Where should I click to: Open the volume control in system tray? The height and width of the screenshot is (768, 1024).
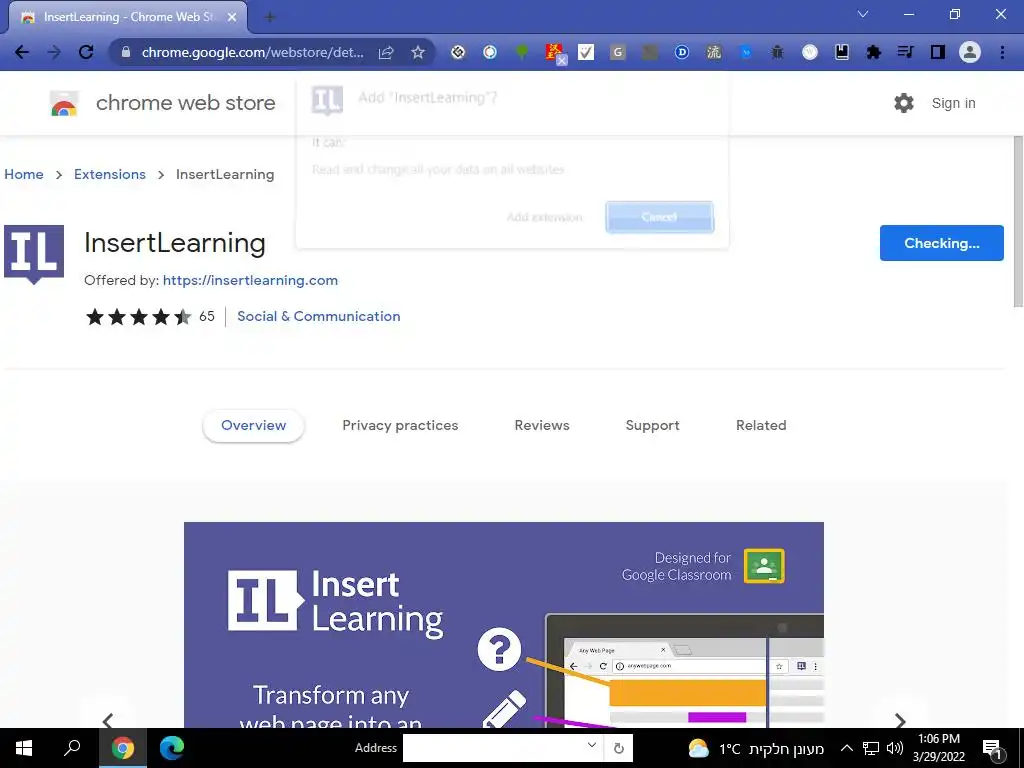coord(895,748)
